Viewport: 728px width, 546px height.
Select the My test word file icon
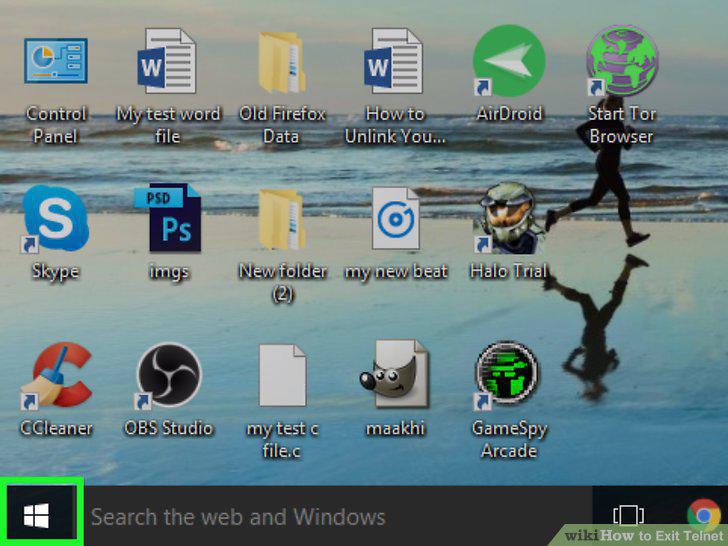tap(167, 61)
